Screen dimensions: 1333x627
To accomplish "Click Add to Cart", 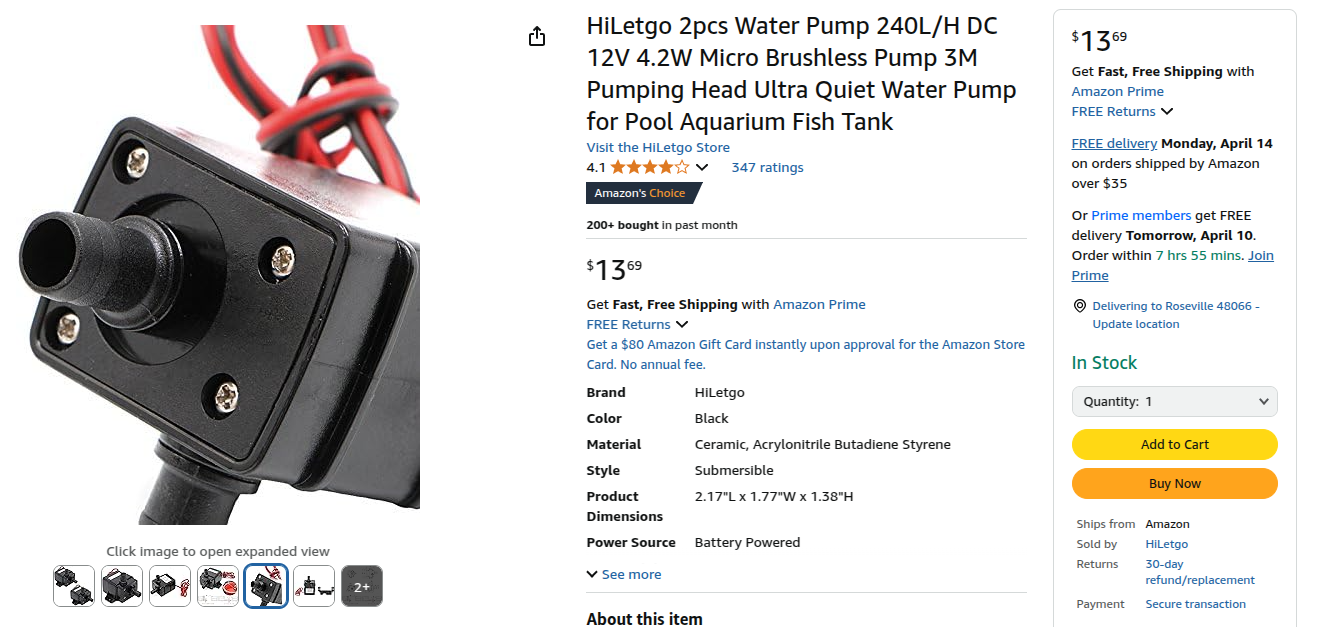I will point(1174,444).
